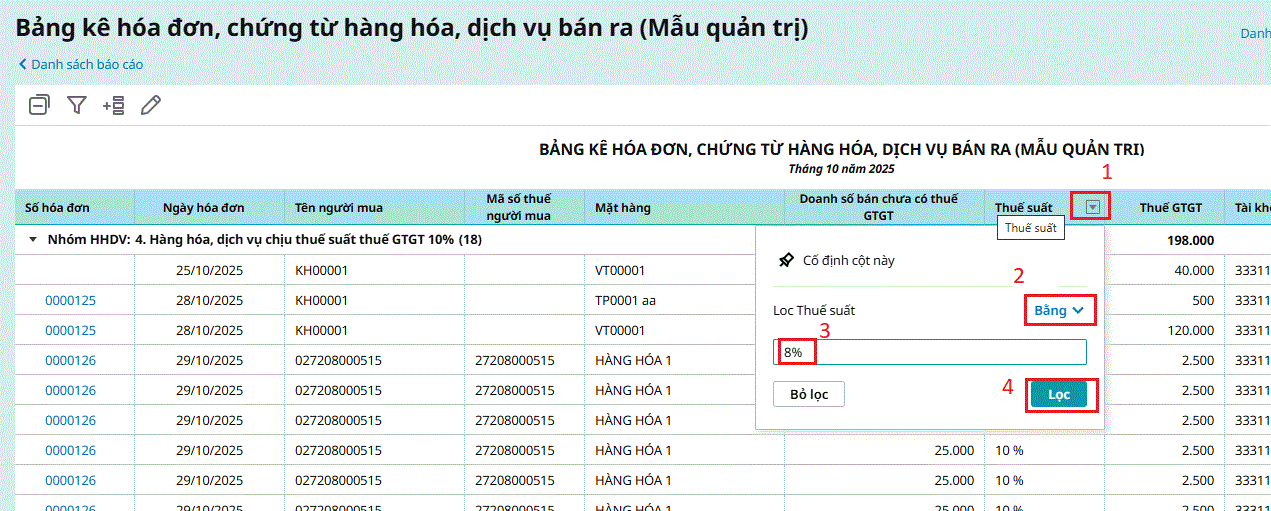Open invoice 0000125 in the TP0001 aa row
Image resolution: width=1271 pixels, height=511 pixels.
click(x=70, y=300)
